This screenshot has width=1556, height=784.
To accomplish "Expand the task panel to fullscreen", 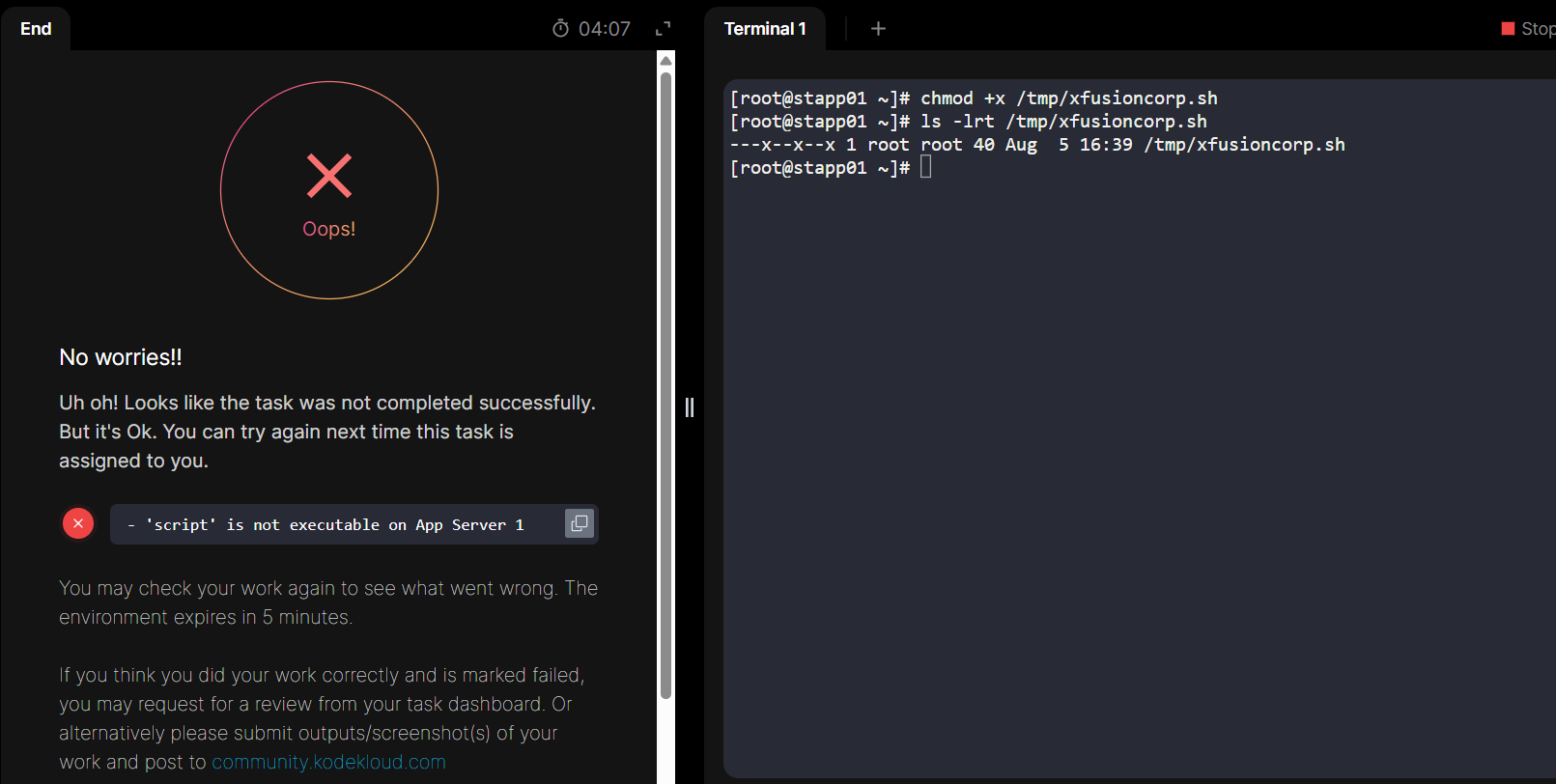I will coord(663,29).
